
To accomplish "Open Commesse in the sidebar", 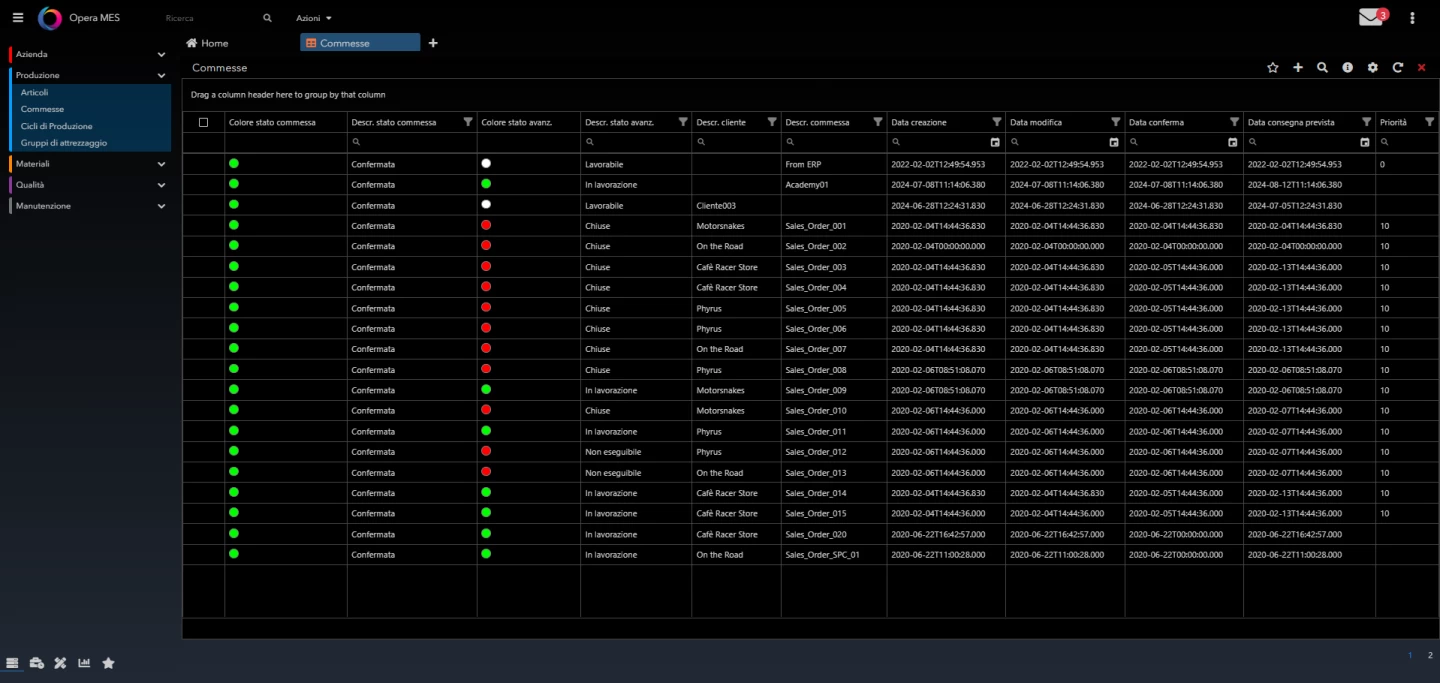I will [42, 109].
